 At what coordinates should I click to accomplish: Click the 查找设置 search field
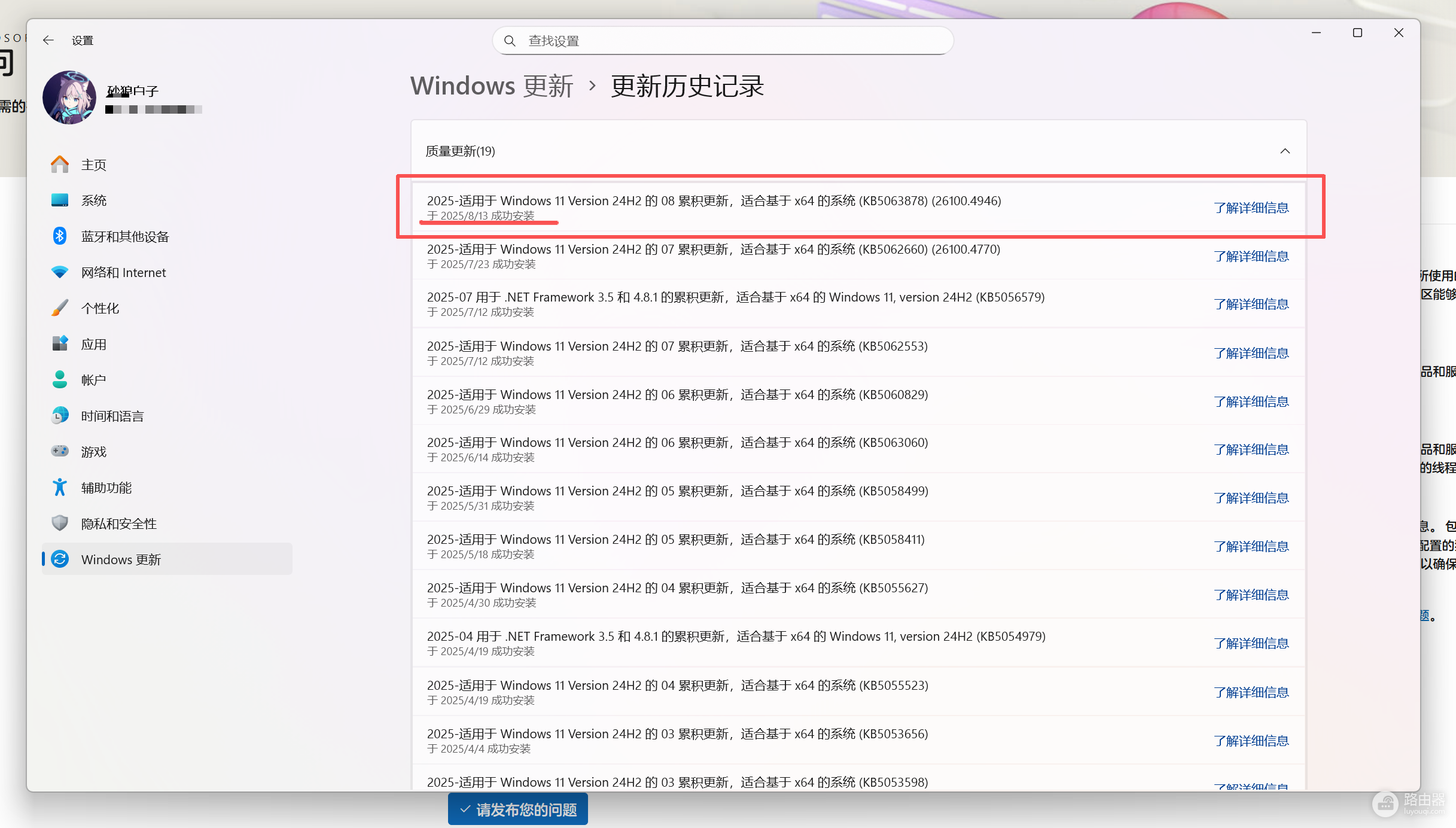point(723,41)
